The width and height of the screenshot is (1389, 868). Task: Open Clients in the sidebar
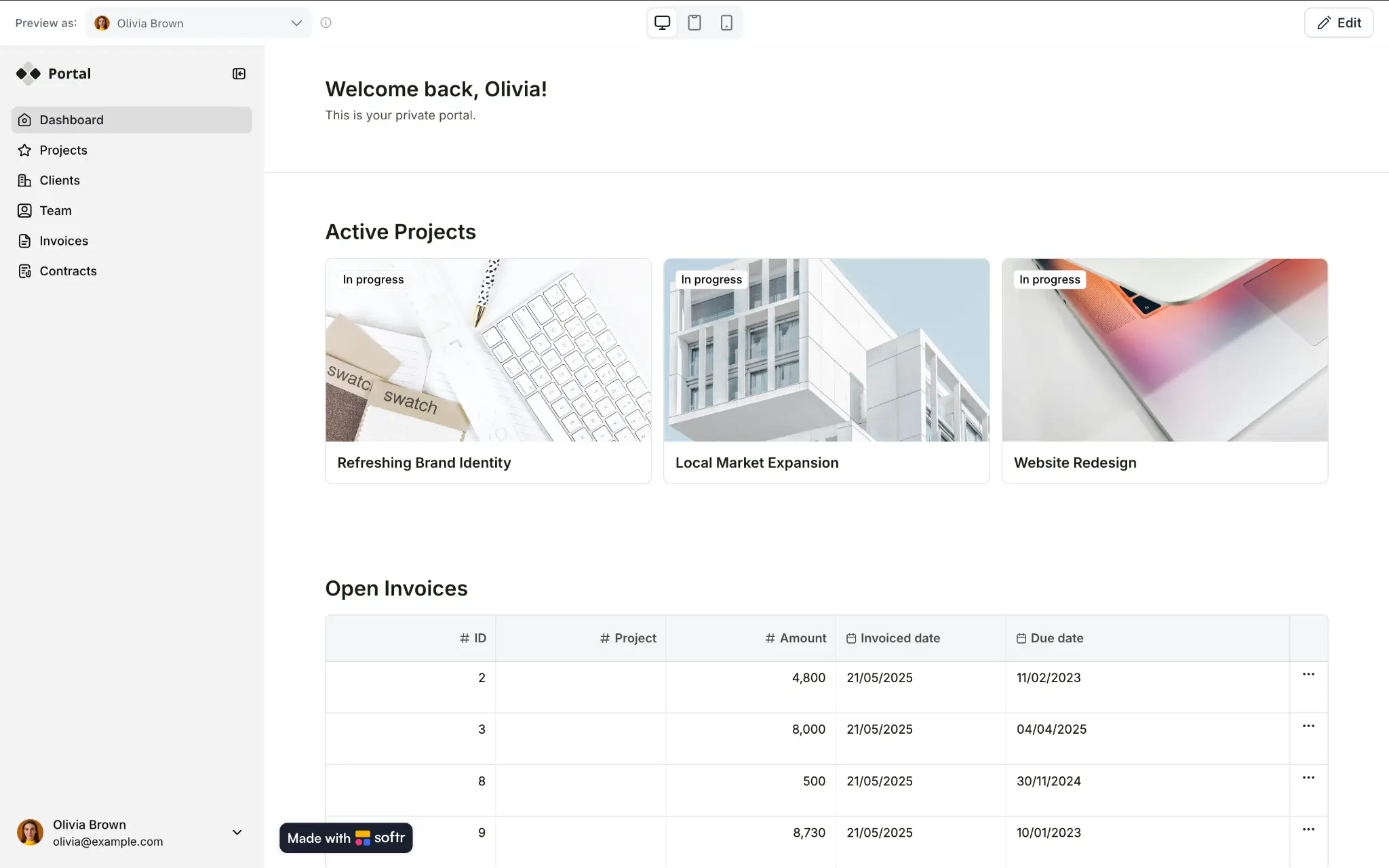point(132,180)
